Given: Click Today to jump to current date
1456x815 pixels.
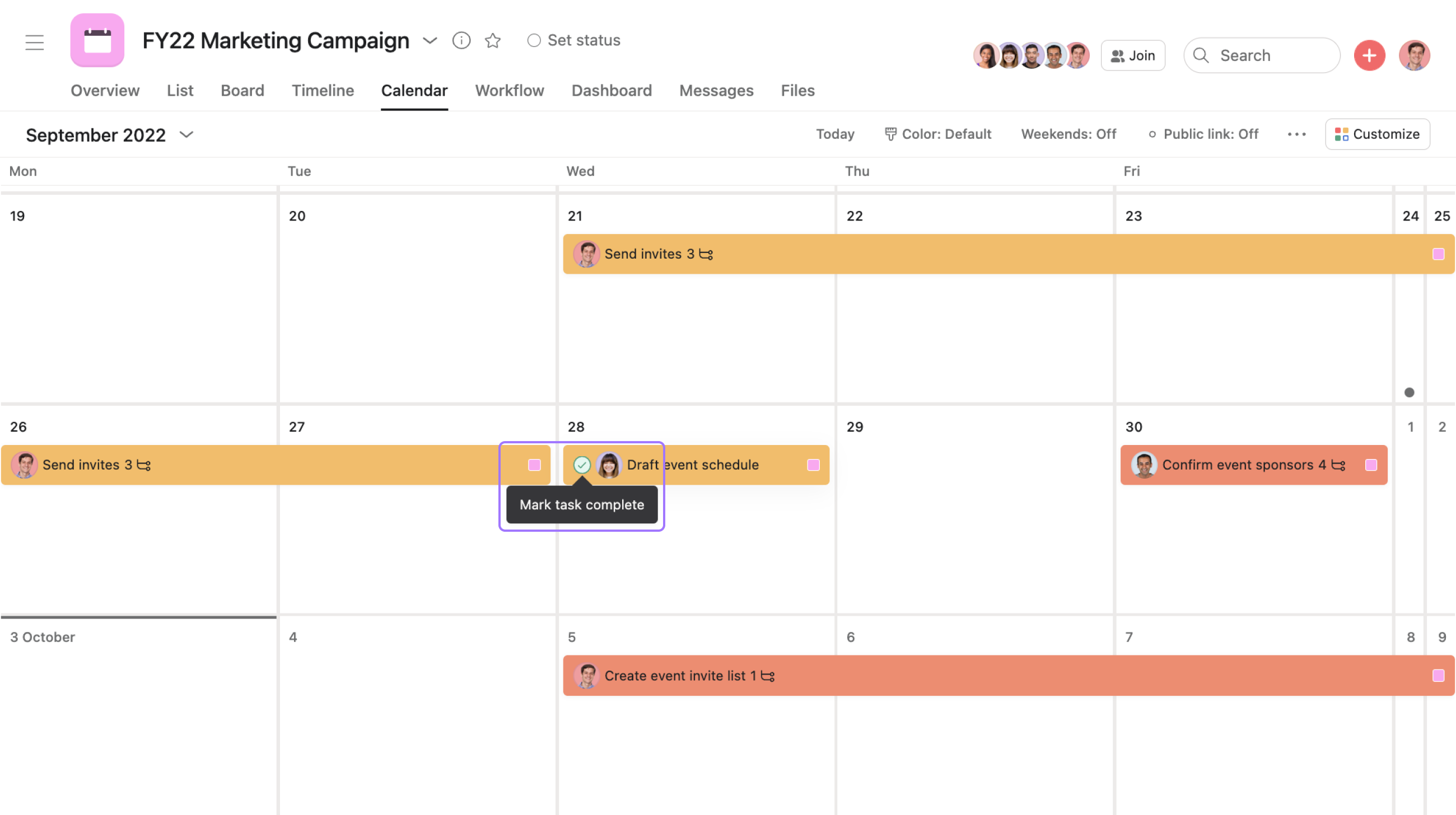Looking at the screenshot, I should click(835, 134).
